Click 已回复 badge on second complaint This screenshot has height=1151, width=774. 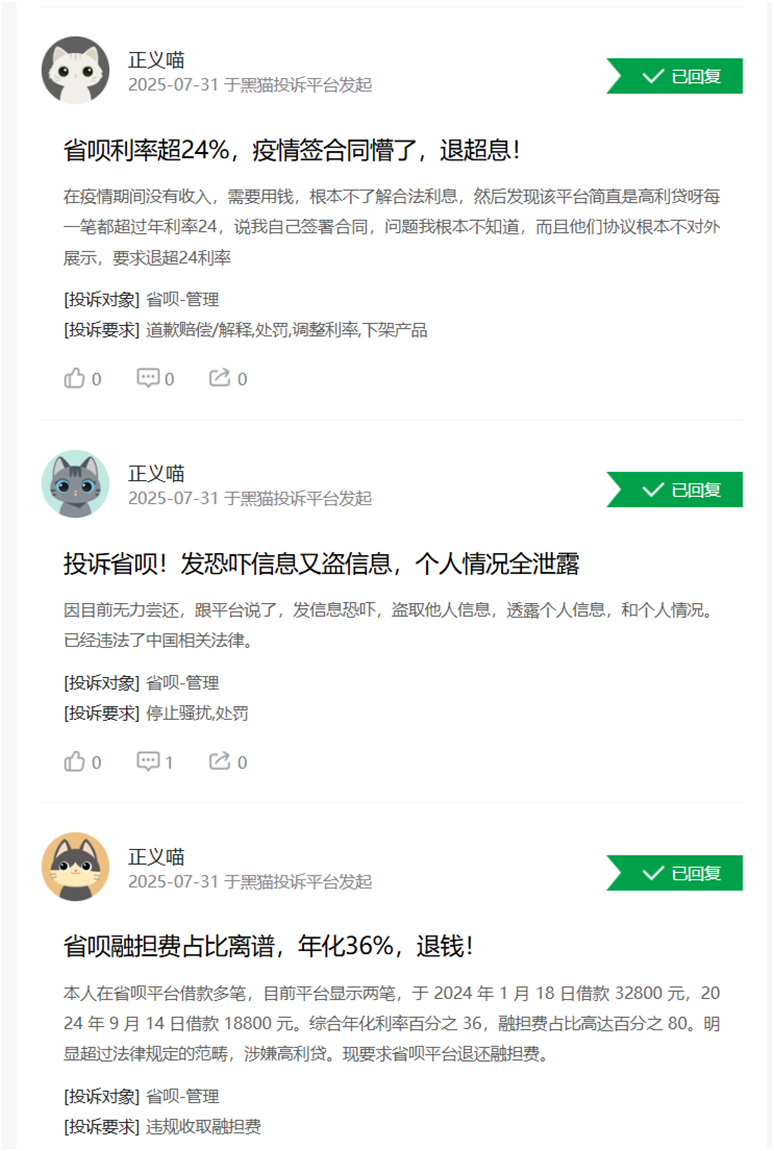click(675, 490)
